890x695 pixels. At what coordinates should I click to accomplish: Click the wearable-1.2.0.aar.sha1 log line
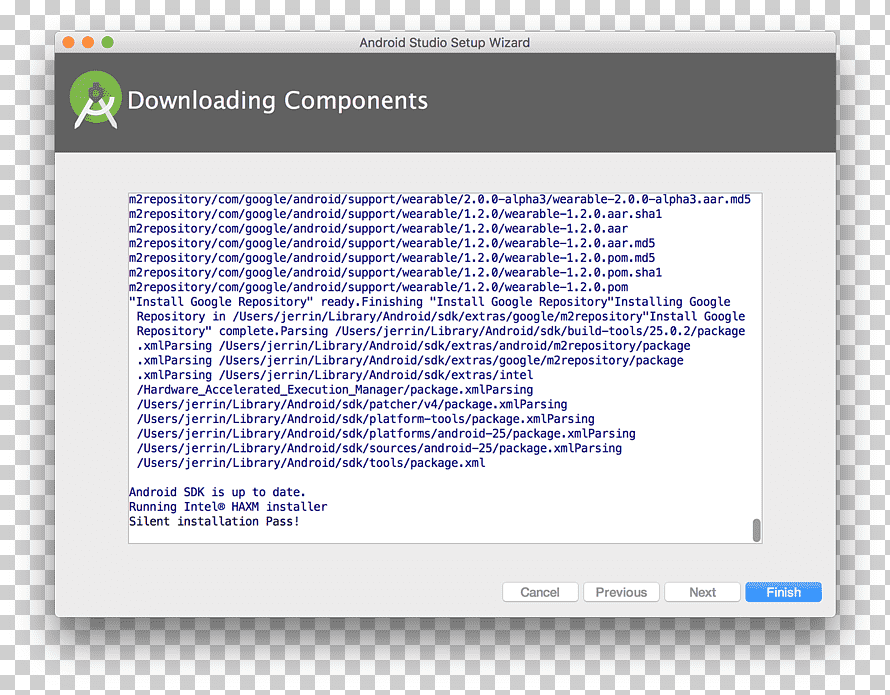click(396, 214)
